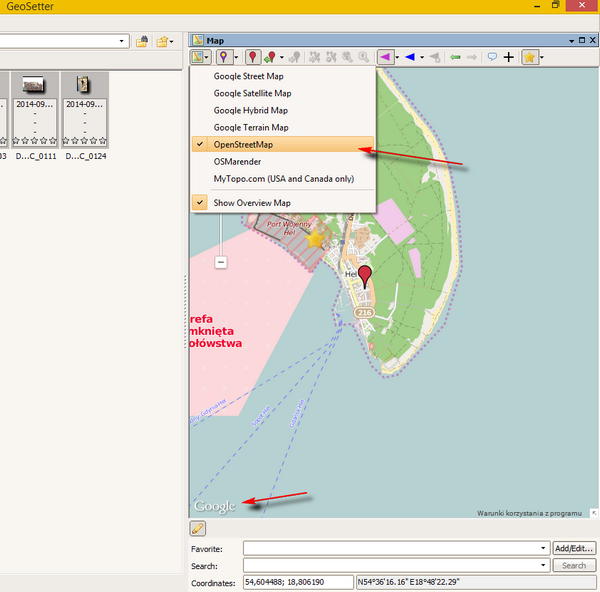This screenshot has height=592, width=600.
Task: Click the 216 road label on map
Action: click(364, 313)
